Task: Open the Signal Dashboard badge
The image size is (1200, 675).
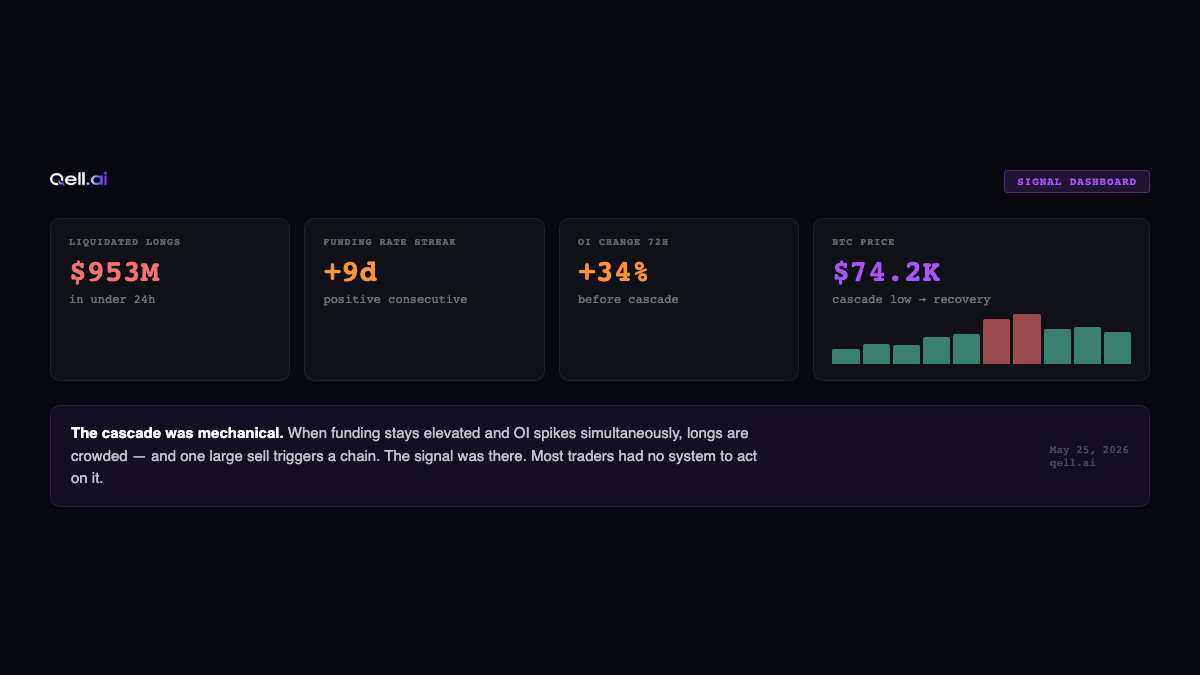Action: tap(1077, 181)
